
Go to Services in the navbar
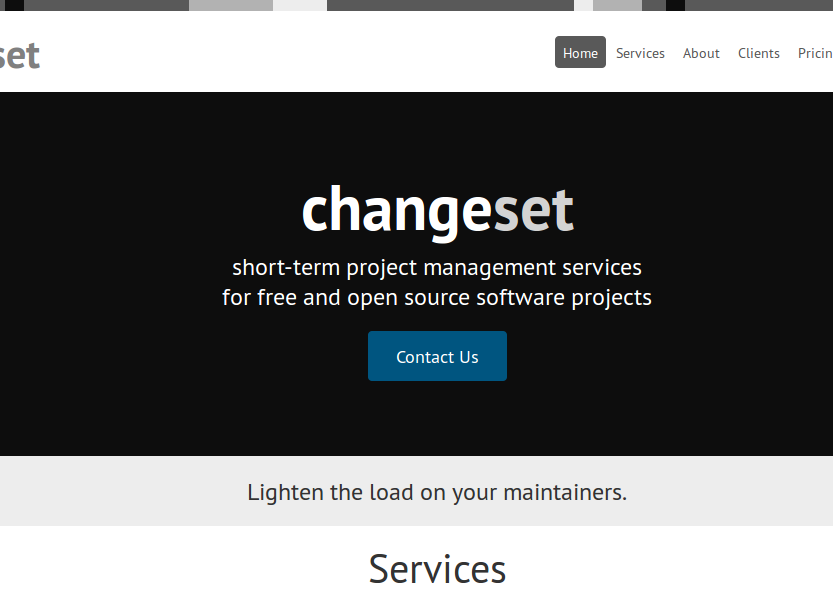point(640,53)
